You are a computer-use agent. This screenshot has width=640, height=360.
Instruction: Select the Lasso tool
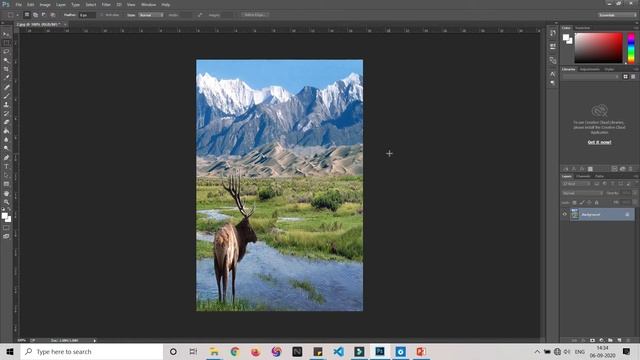click(6, 51)
